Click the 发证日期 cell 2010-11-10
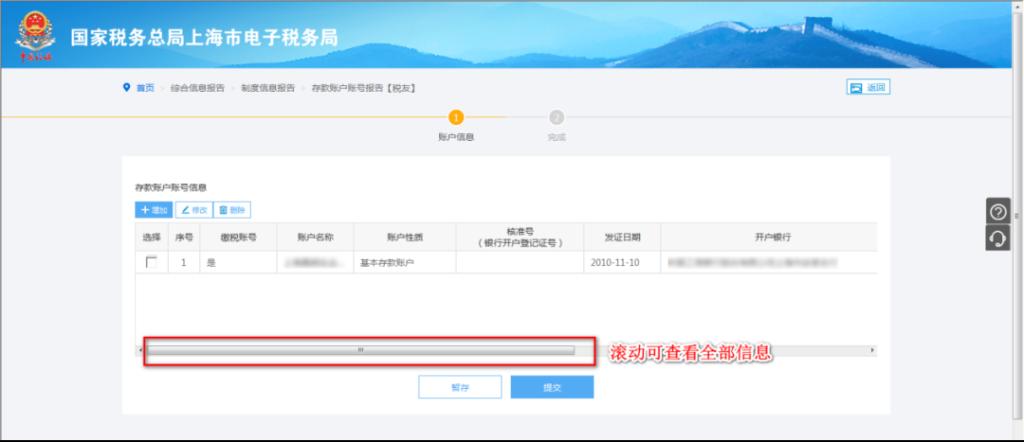1024x442 pixels. 614,262
